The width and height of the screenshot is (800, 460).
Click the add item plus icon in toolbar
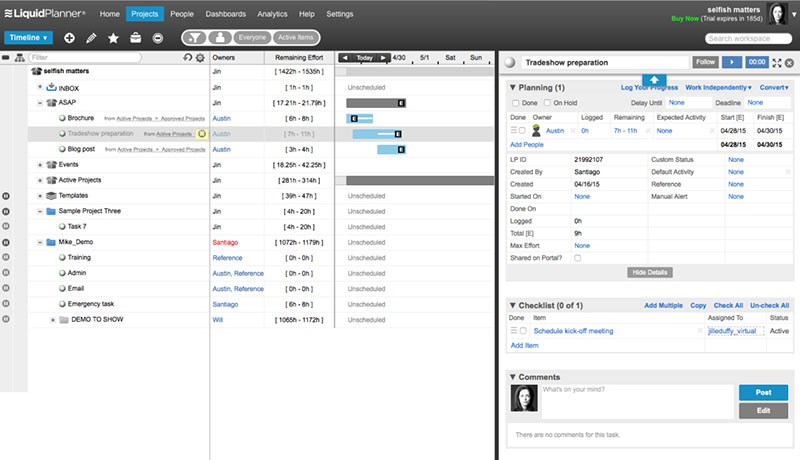point(69,38)
